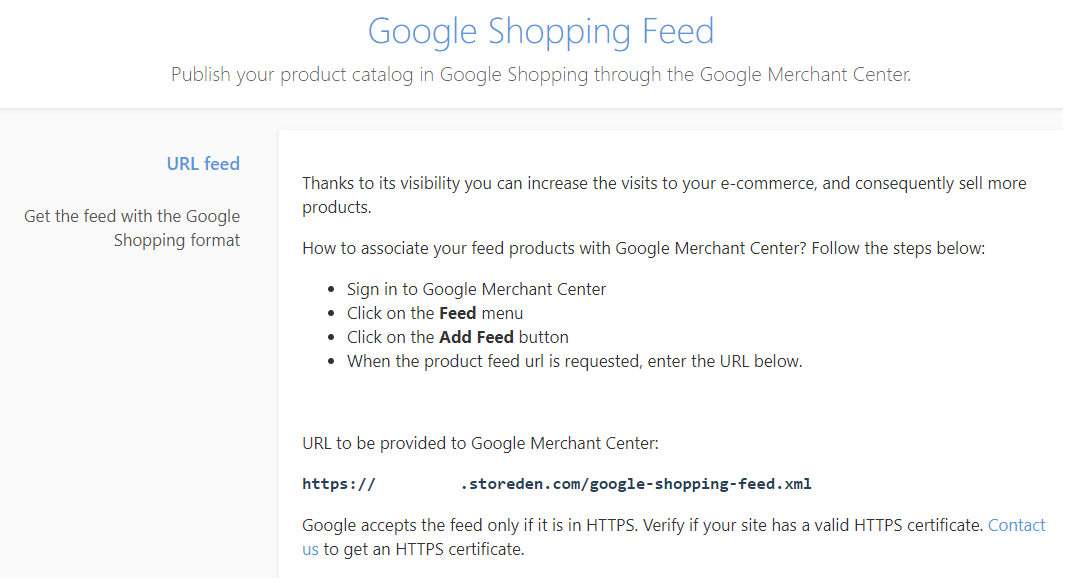Click the subtitle "Publish your product catalog" line
The width and height of the screenshot is (1076, 583).
(541, 75)
